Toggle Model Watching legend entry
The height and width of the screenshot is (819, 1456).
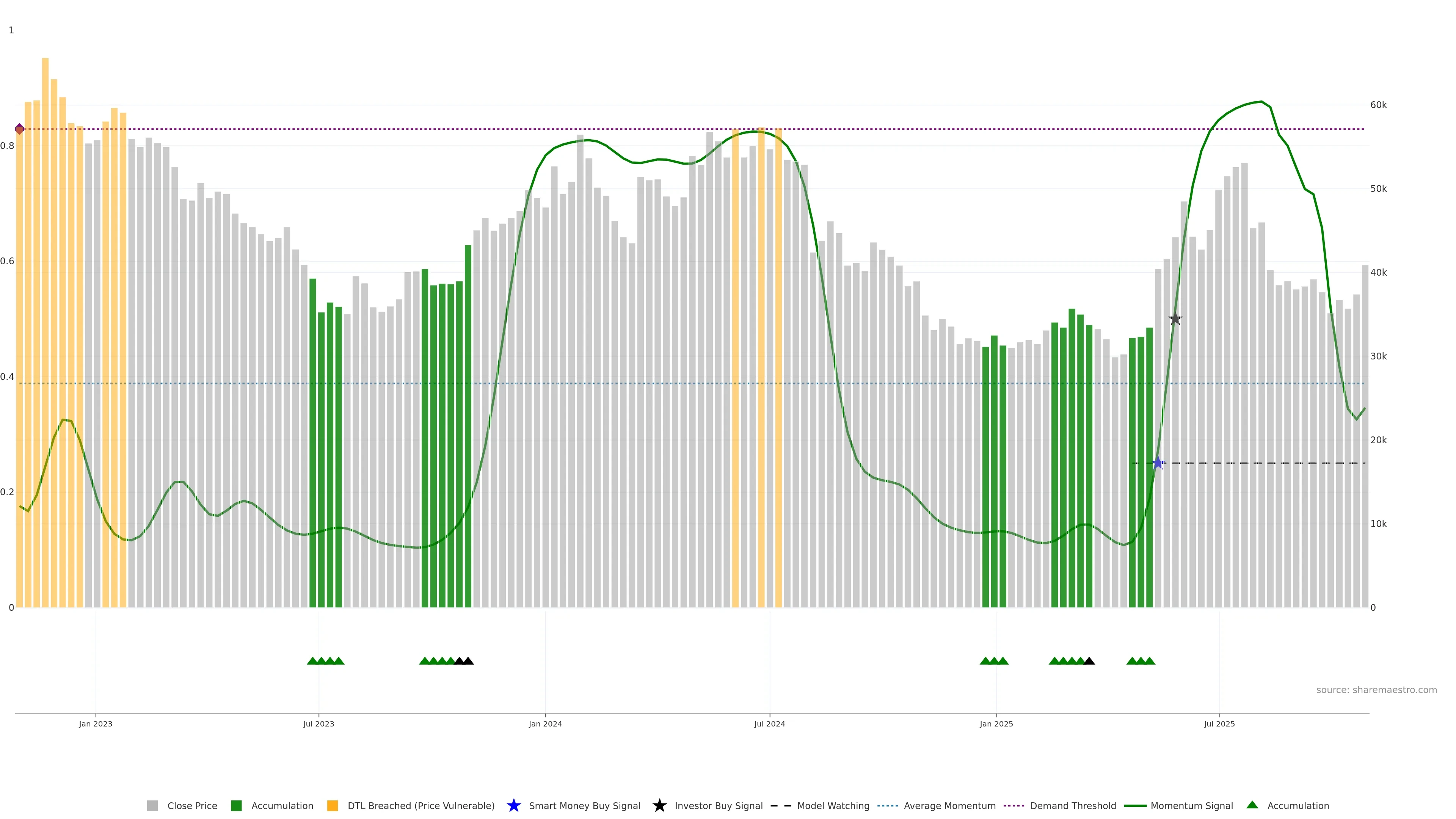click(x=833, y=805)
